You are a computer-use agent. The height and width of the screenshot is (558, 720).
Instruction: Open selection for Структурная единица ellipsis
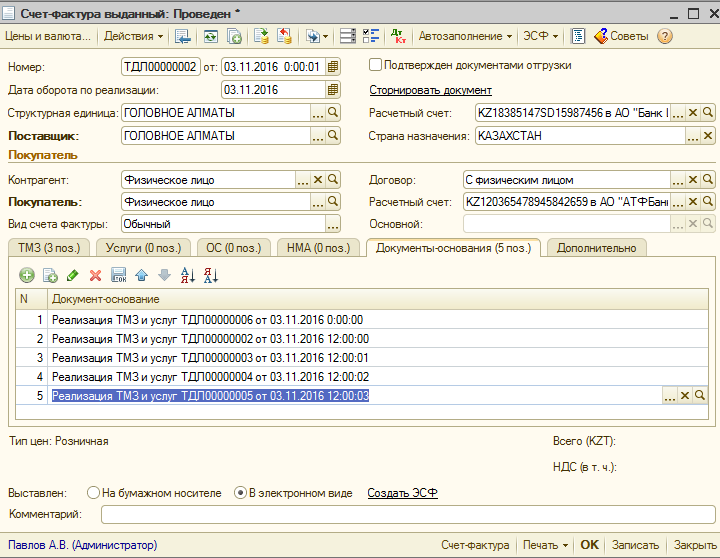tap(318, 113)
